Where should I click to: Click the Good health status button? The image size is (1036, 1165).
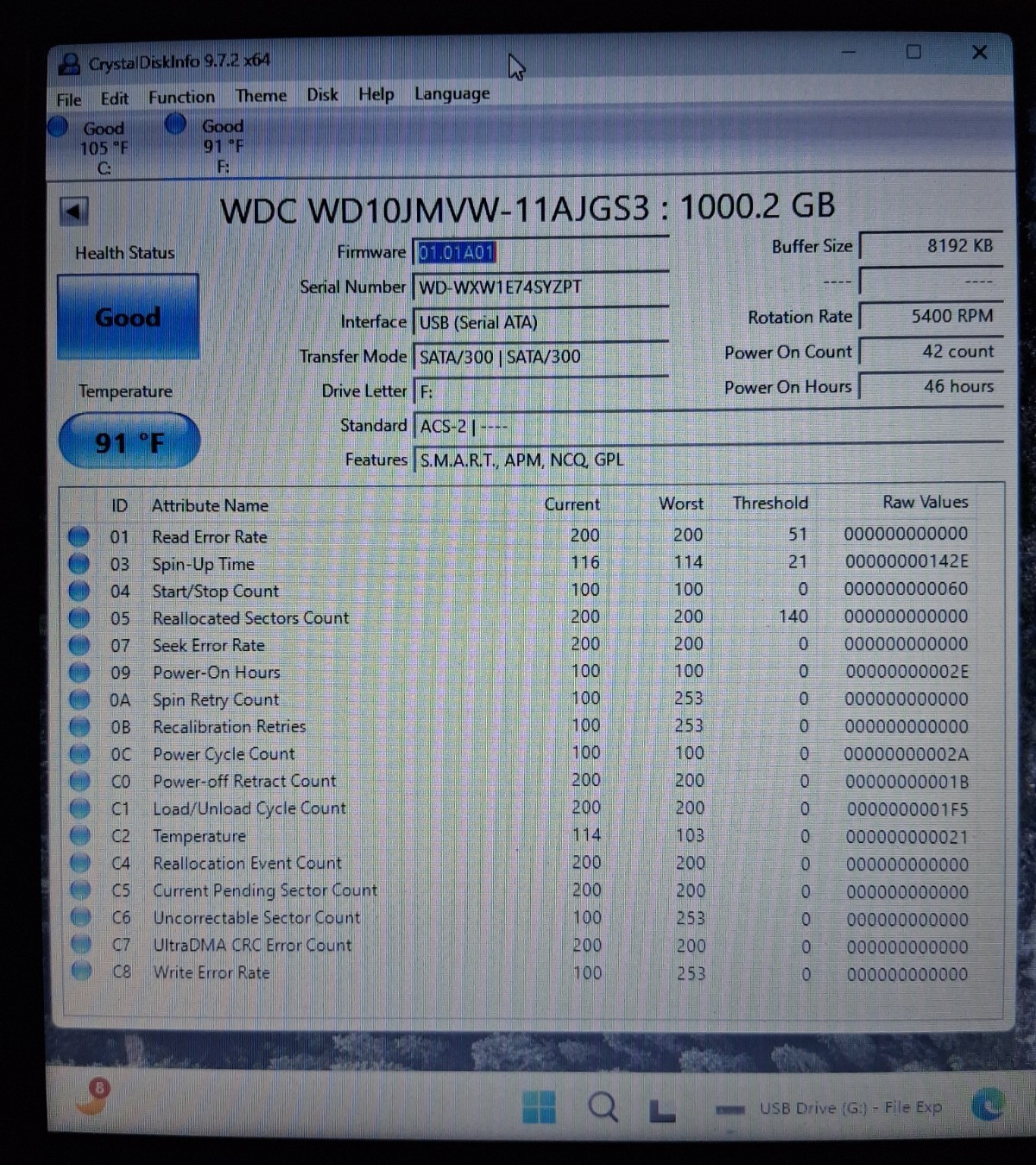(x=128, y=317)
